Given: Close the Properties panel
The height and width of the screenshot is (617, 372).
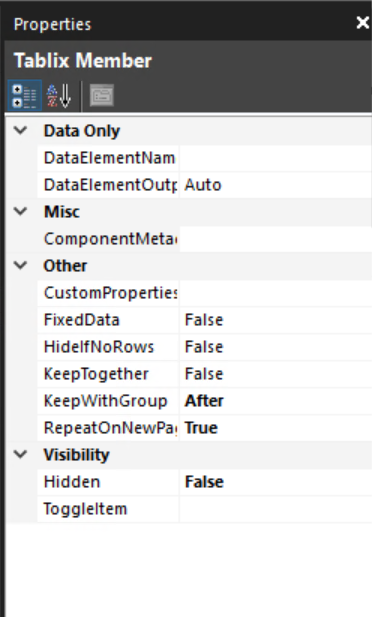Looking at the screenshot, I should pyautogui.click(x=362, y=23).
